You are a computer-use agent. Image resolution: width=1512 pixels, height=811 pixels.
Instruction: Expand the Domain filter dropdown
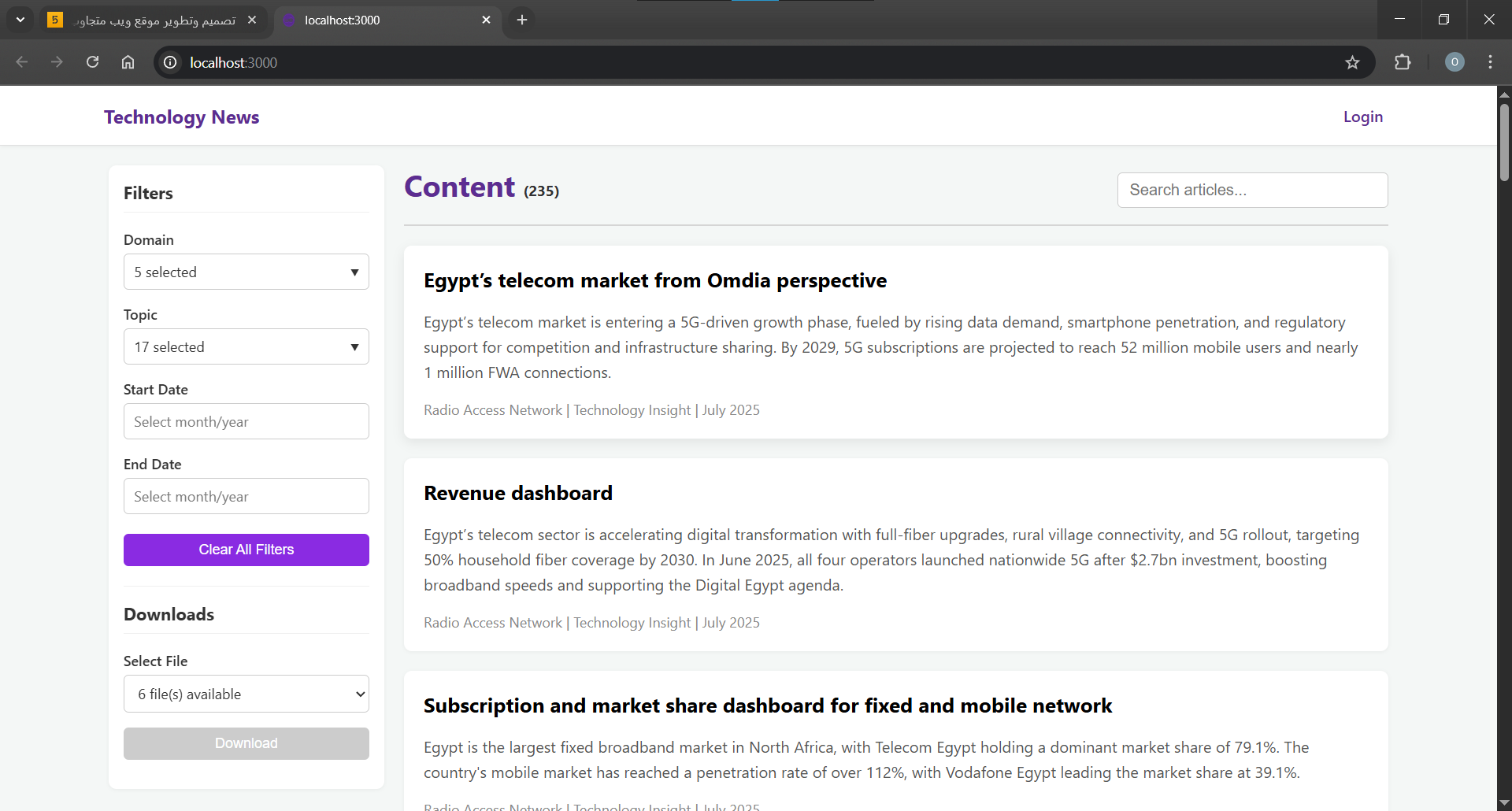(246, 272)
